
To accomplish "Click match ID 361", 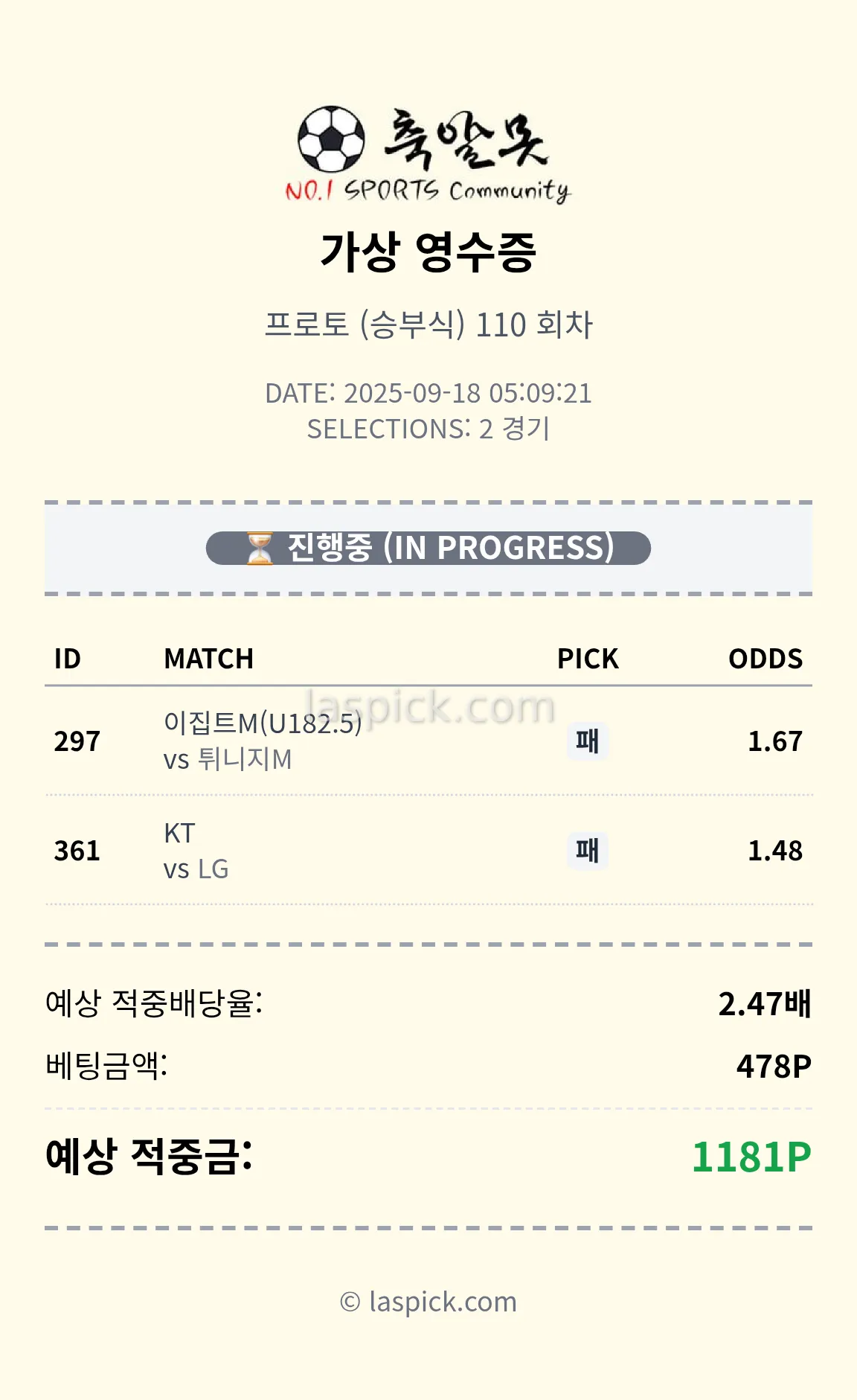I will pos(77,851).
